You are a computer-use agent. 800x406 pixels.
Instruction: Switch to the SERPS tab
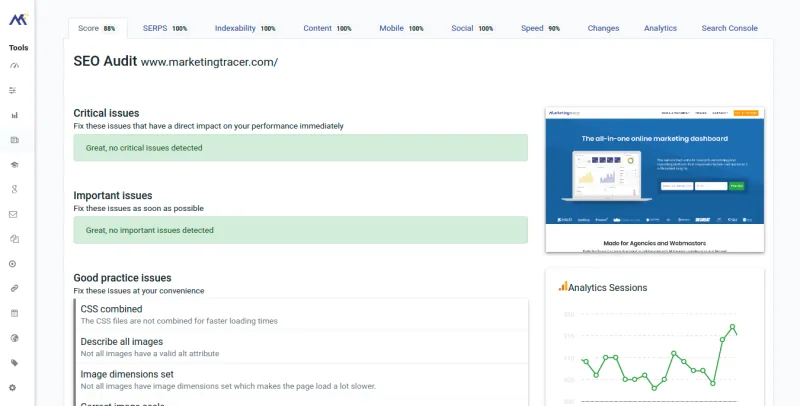tap(165, 29)
